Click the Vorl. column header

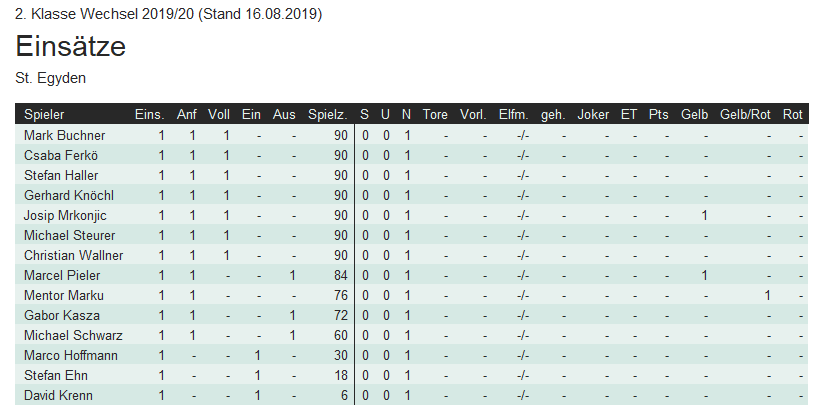click(473, 114)
